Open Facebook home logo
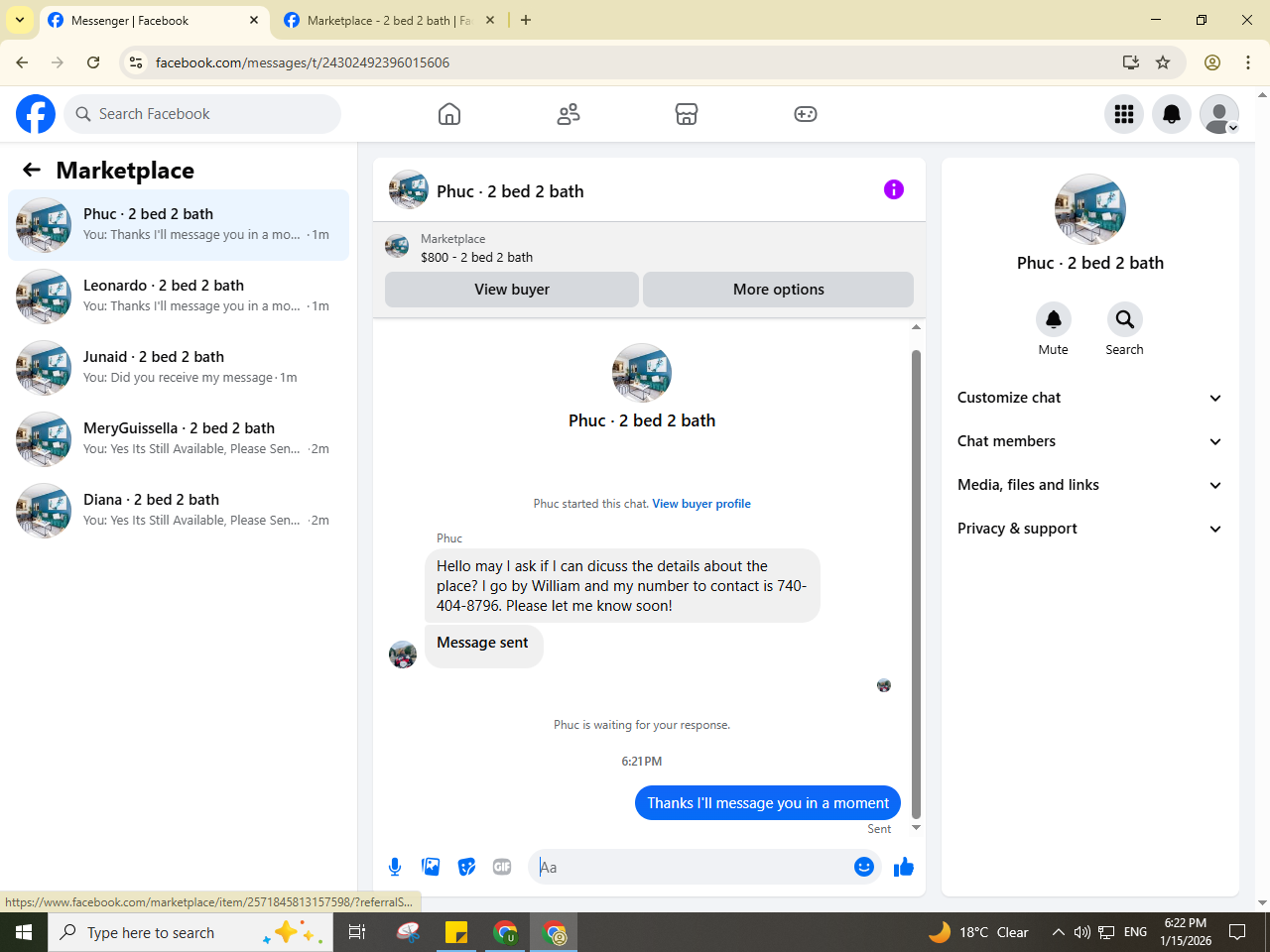This screenshot has height=952, width=1270. 36,114
